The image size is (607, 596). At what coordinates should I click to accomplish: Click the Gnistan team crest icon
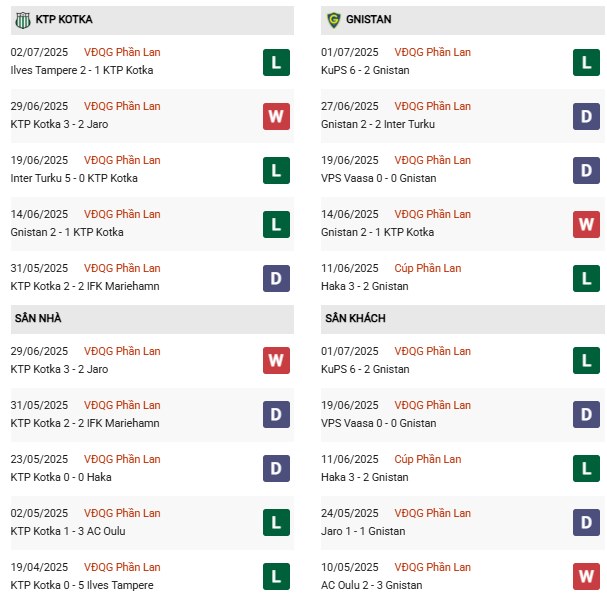click(333, 20)
